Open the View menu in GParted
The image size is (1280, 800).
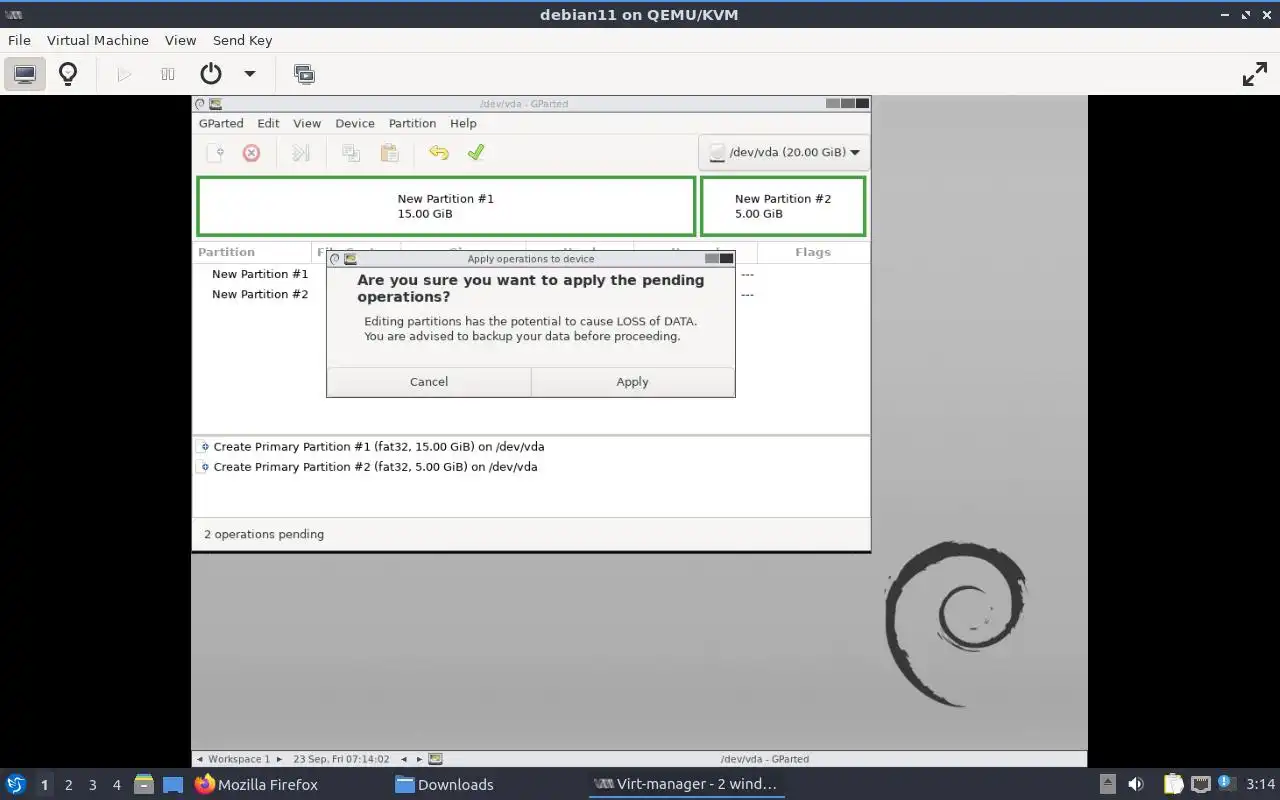[307, 123]
